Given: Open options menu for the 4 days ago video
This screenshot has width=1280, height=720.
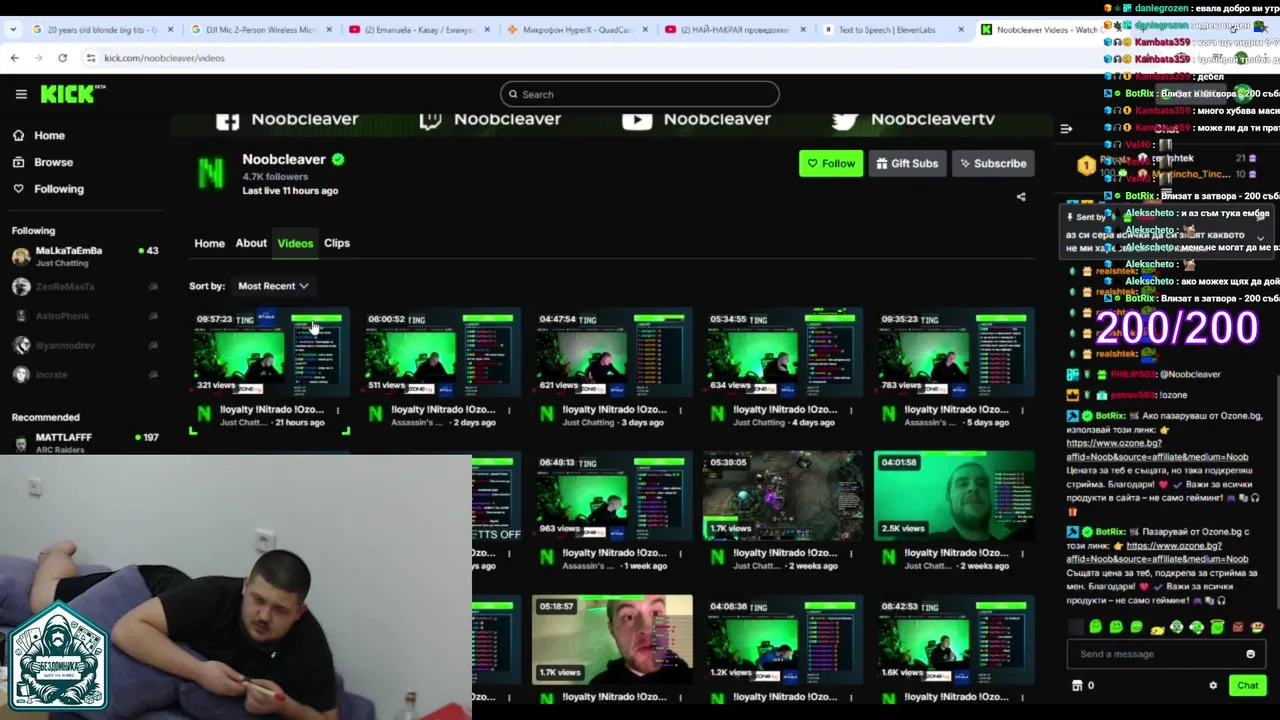Looking at the screenshot, I should [x=850, y=410].
